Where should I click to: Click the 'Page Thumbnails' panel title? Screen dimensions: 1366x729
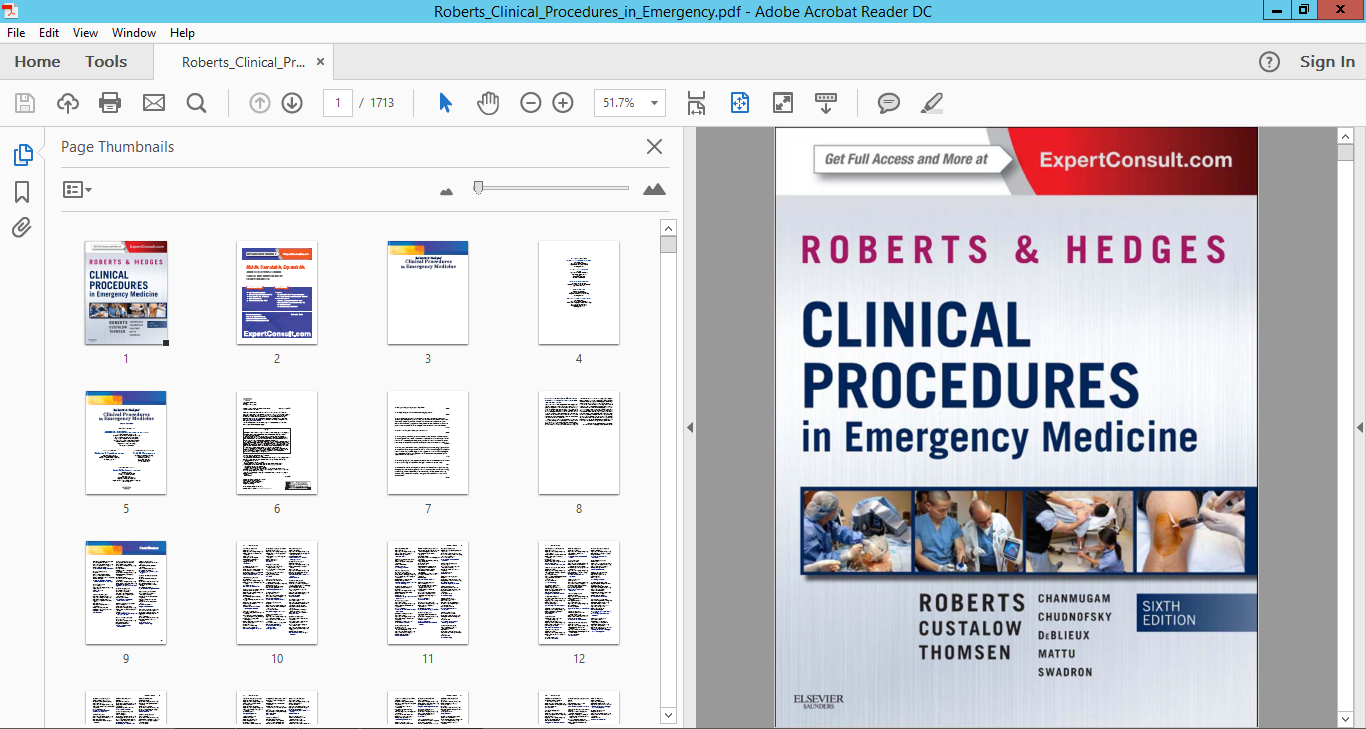117,147
